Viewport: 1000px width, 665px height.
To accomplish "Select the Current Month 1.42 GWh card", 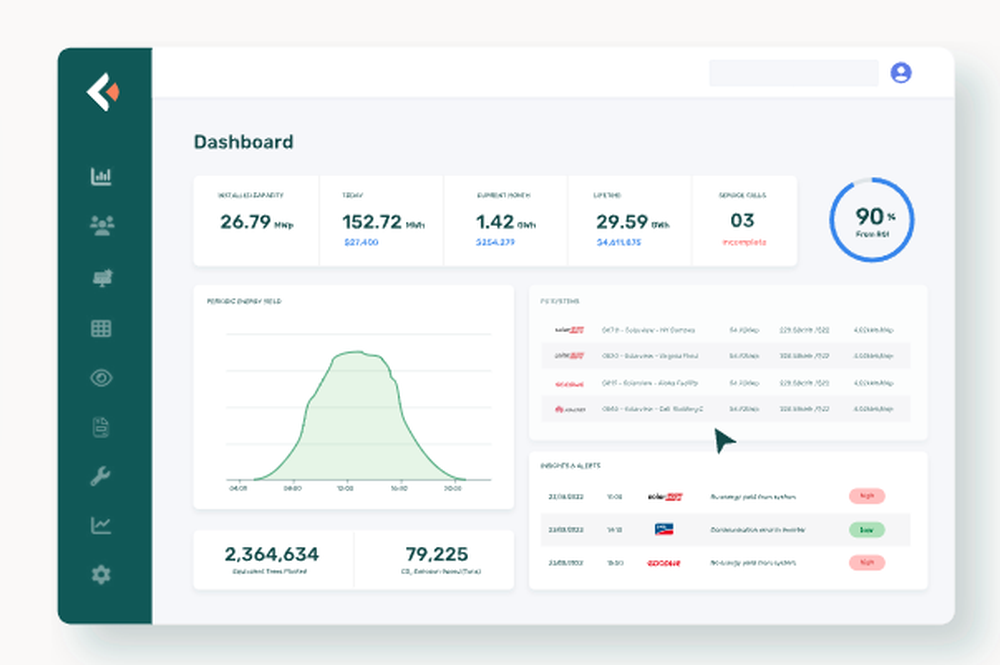I will click(505, 221).
